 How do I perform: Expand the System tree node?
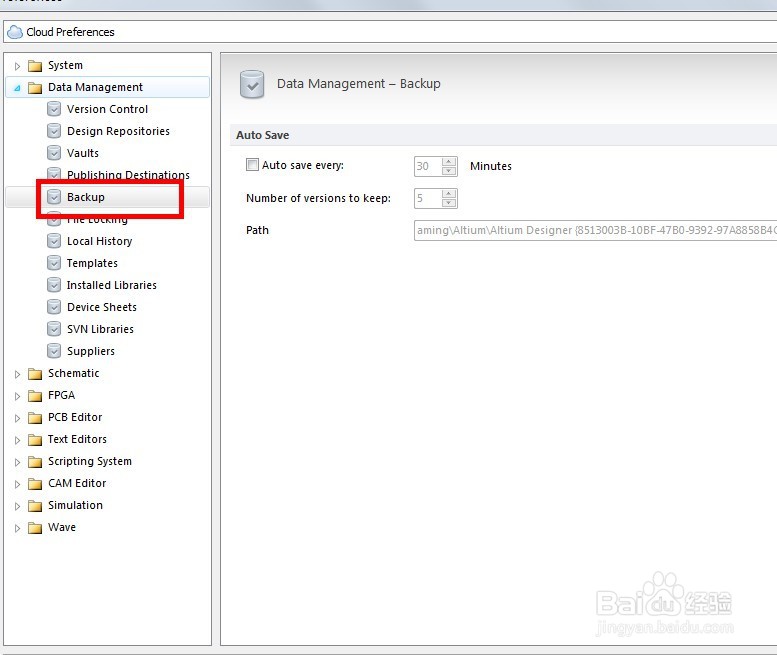pos(17,66)
